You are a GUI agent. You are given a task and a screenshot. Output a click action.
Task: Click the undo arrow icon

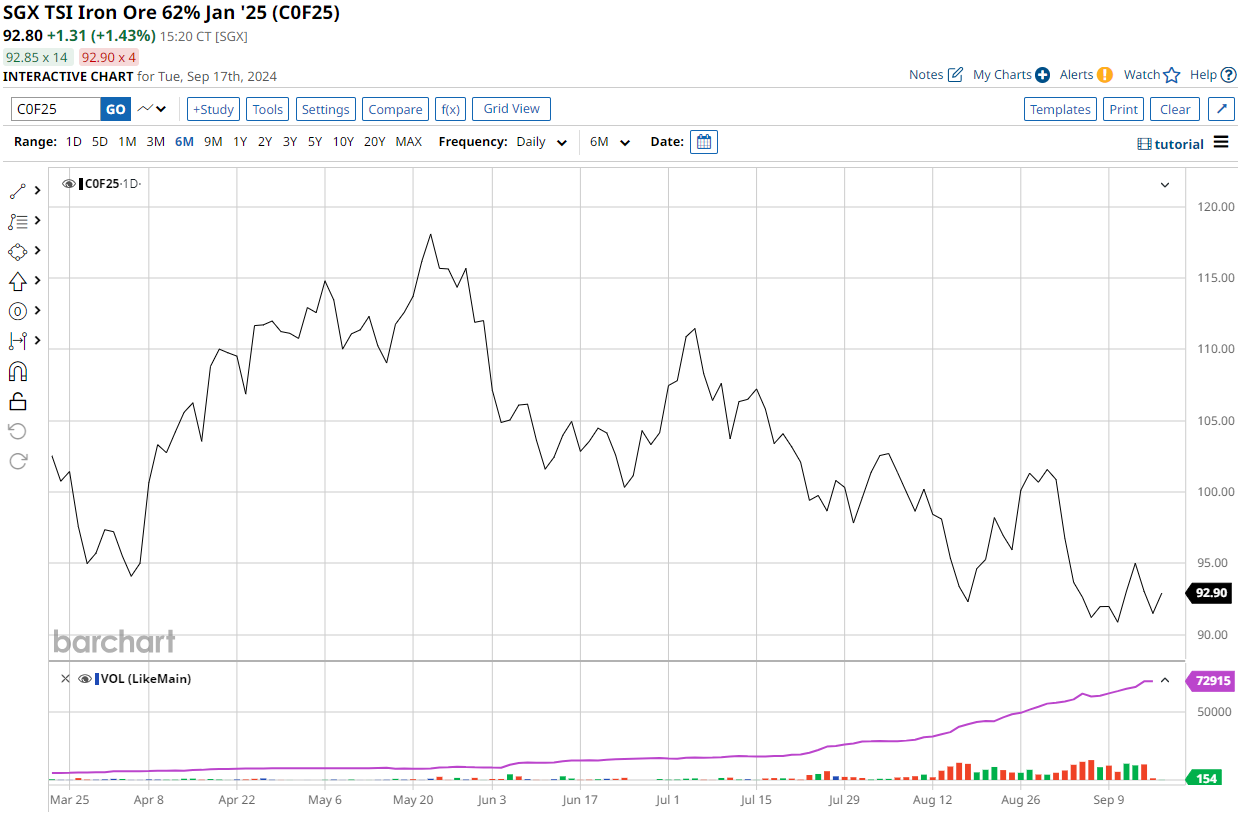(18, 431)
